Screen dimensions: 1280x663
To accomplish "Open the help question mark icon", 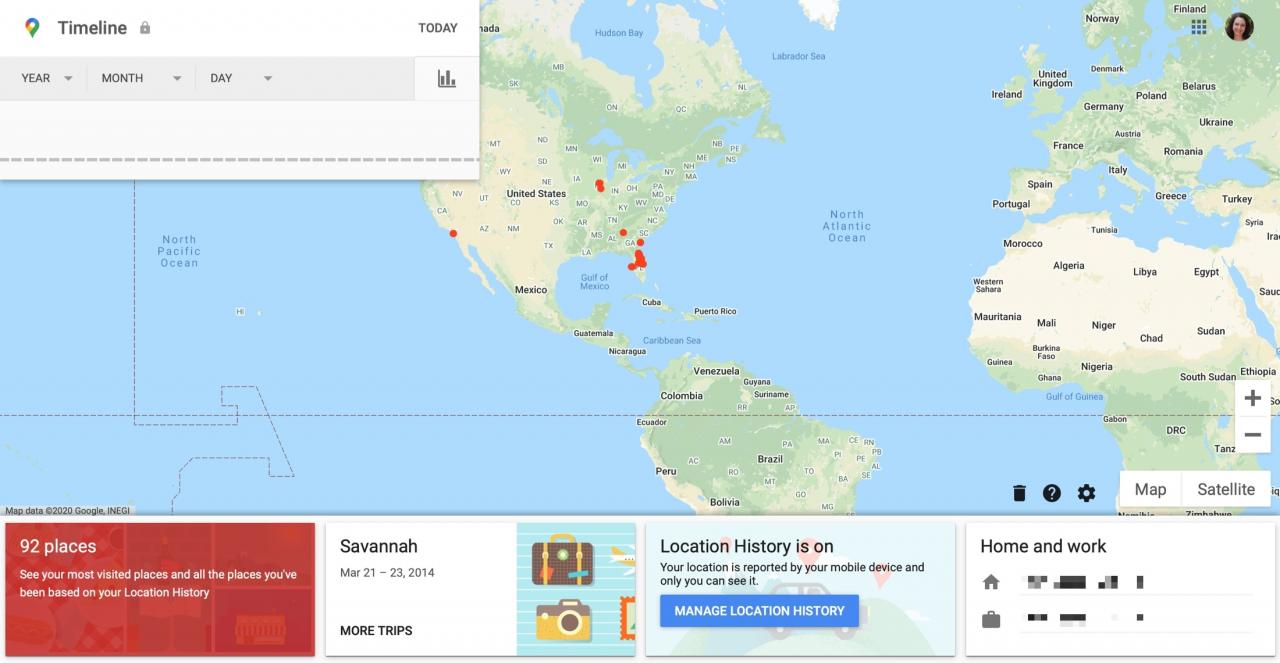I will [x=1052, y=493].
